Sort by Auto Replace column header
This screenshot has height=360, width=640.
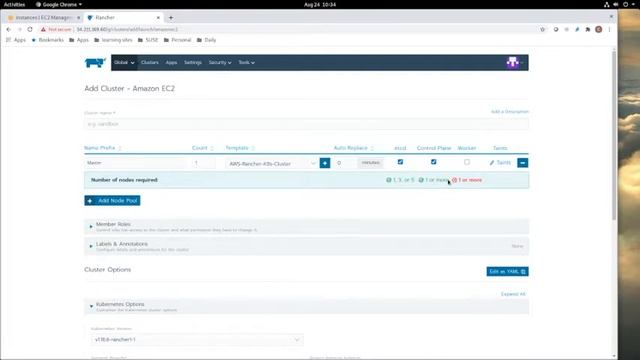coord(353,148)
